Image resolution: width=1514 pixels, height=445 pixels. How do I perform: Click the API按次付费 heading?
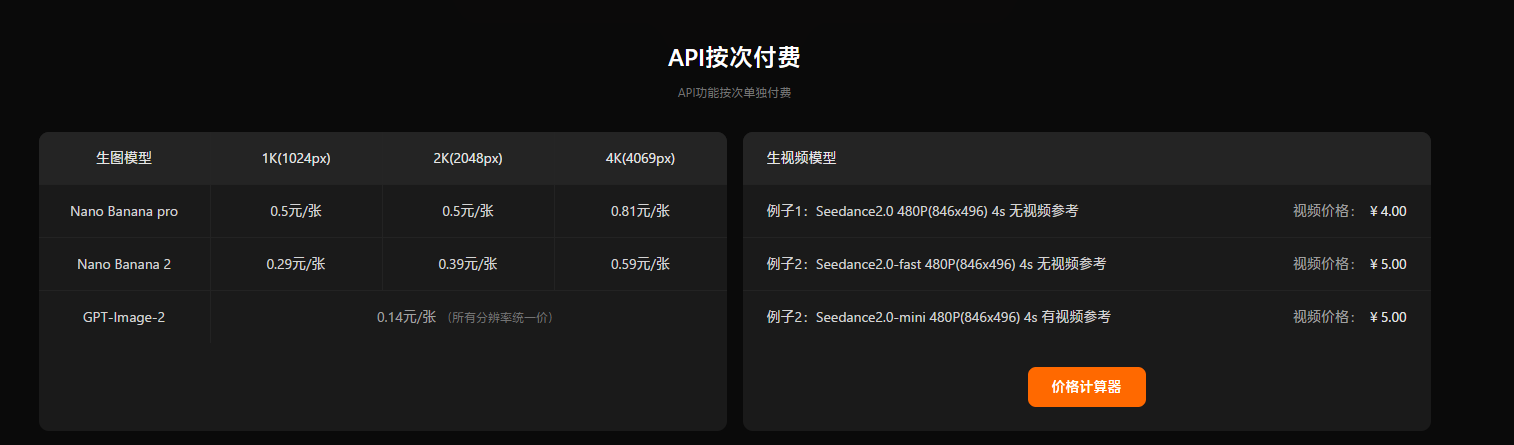point(734,58)
